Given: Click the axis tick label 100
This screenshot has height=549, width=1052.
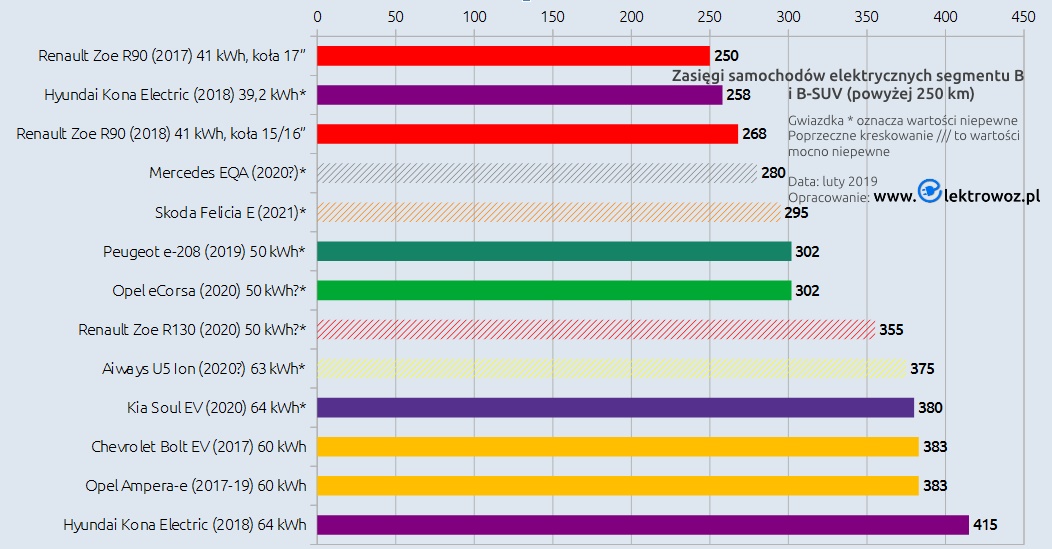Looking at the screenshot, I should (474, 17).
